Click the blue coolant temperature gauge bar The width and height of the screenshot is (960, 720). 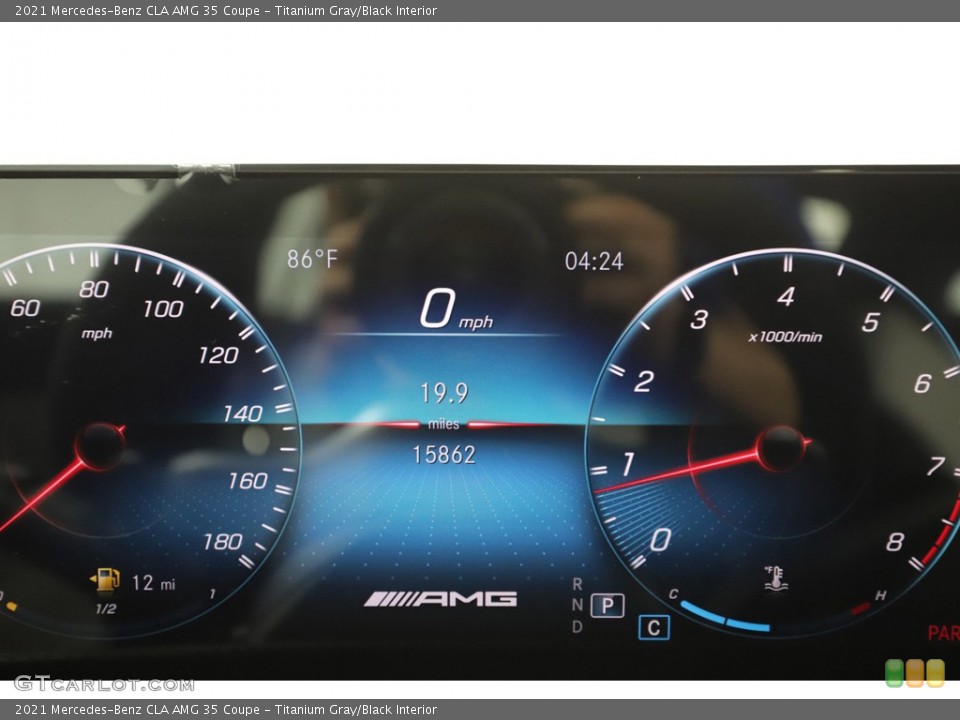pos(725,617)
